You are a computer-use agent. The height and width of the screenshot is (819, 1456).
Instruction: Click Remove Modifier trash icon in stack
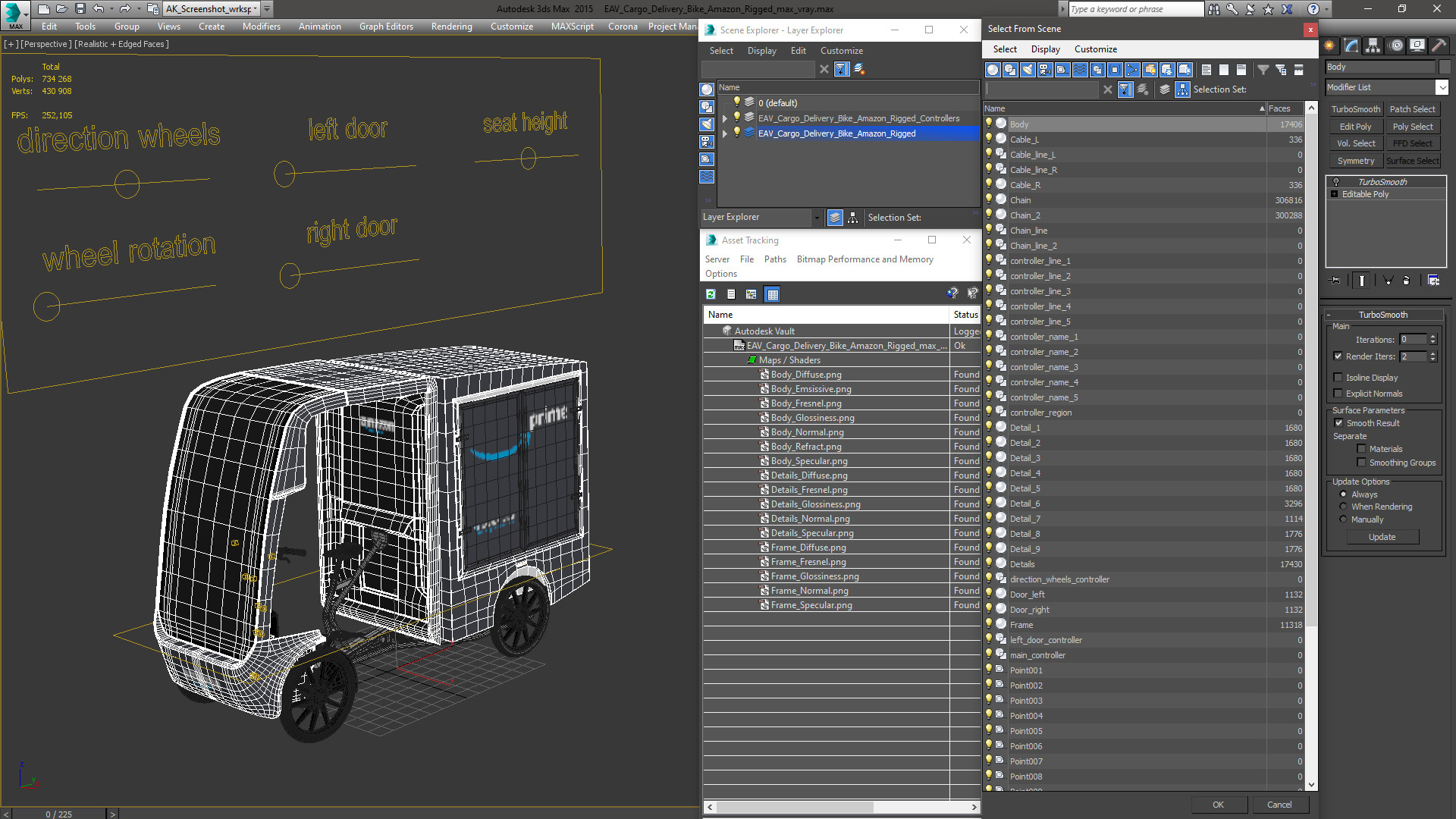pyautogui.click(x=1406, y=281)
